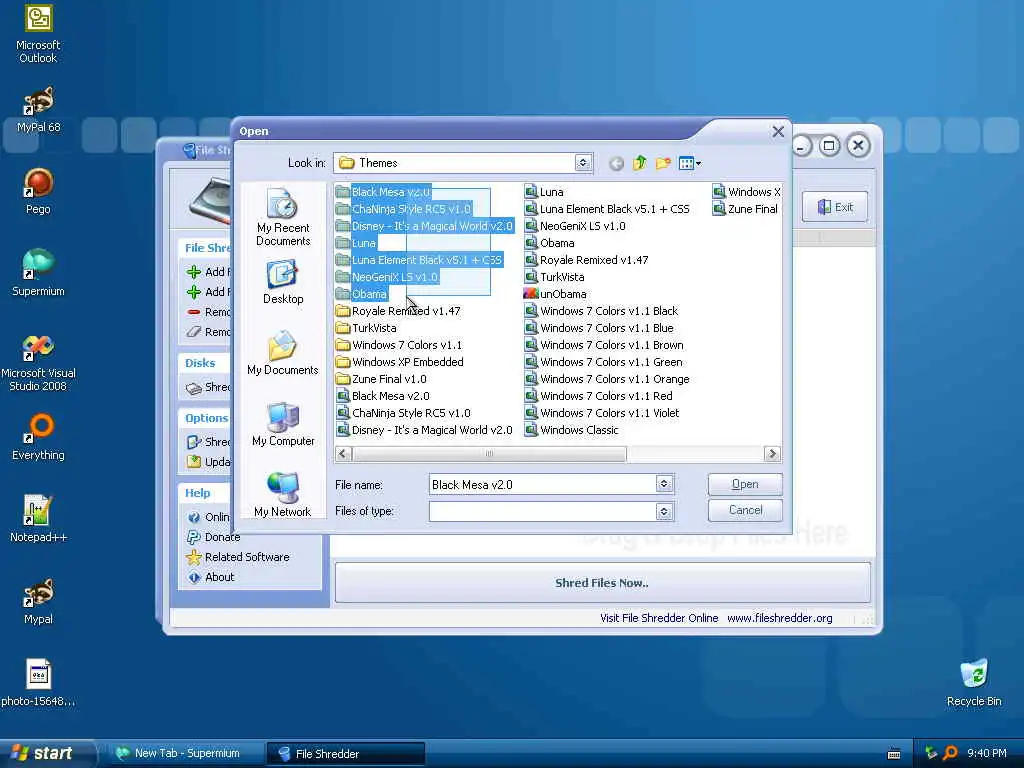Screen dimensions: 1024x768
Task: Switch to File Shredder taskbar item
Action: pos(345,753)
